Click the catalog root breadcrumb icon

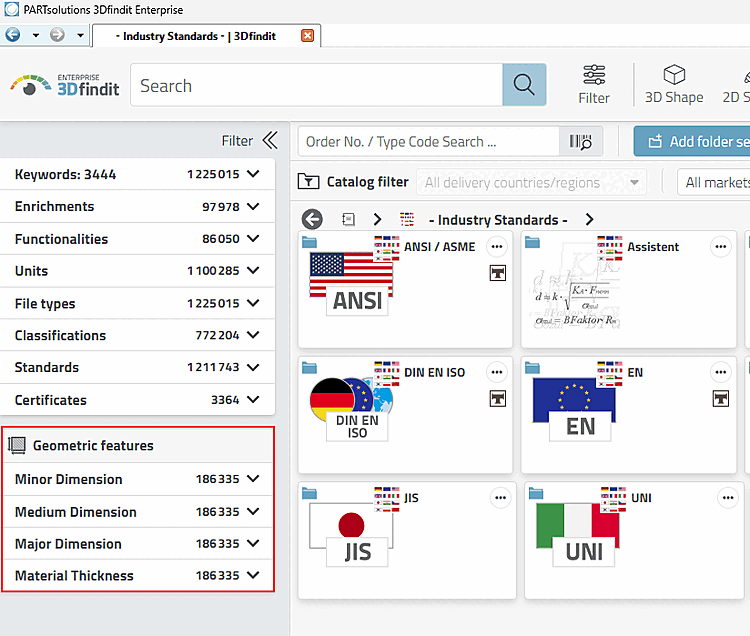[x=348, y=219]
